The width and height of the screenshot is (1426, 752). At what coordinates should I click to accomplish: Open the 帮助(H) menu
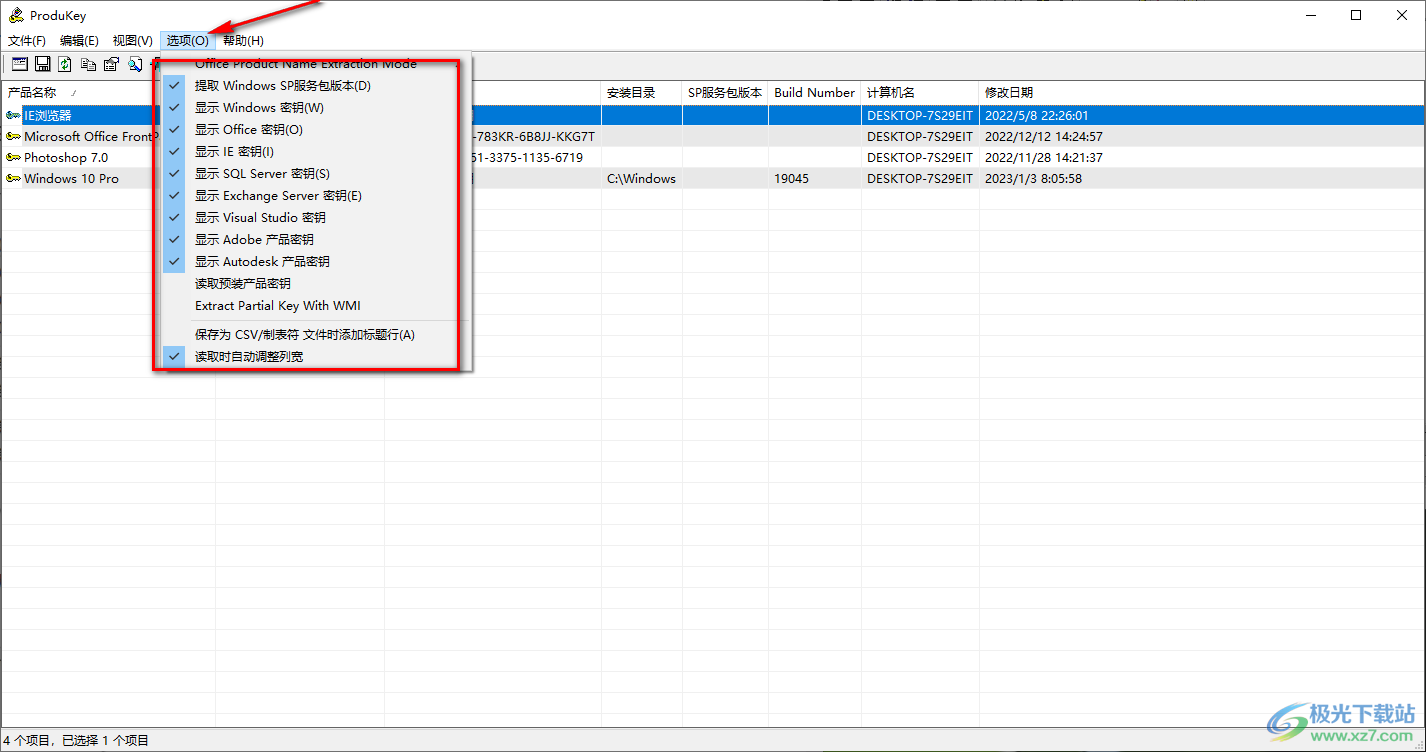(243, 41)
